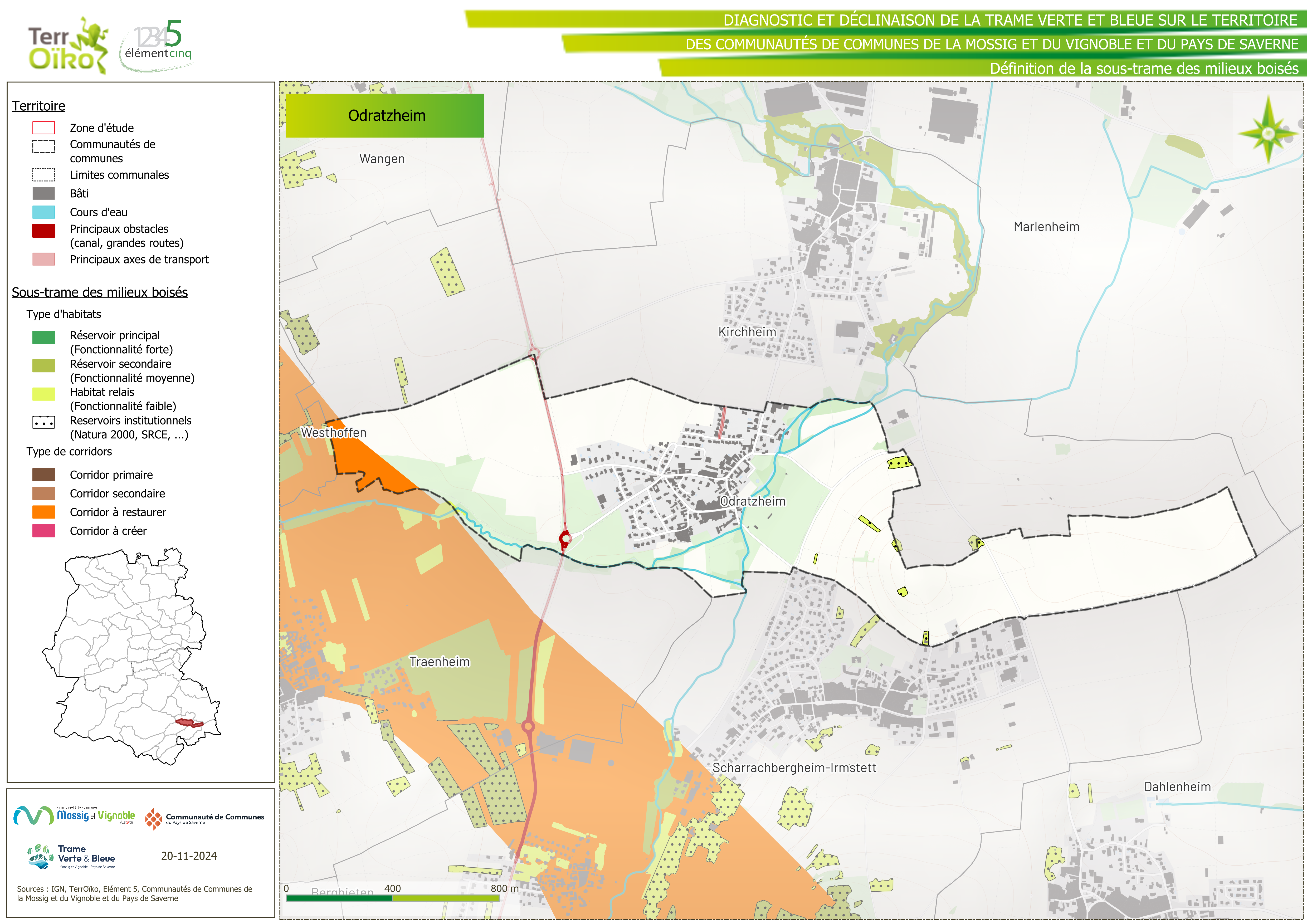The image size is (1307, 924).
Task: Click the Corridor à restaurer orange swatch
Action: pyautogui.click(x=44, y=512)
